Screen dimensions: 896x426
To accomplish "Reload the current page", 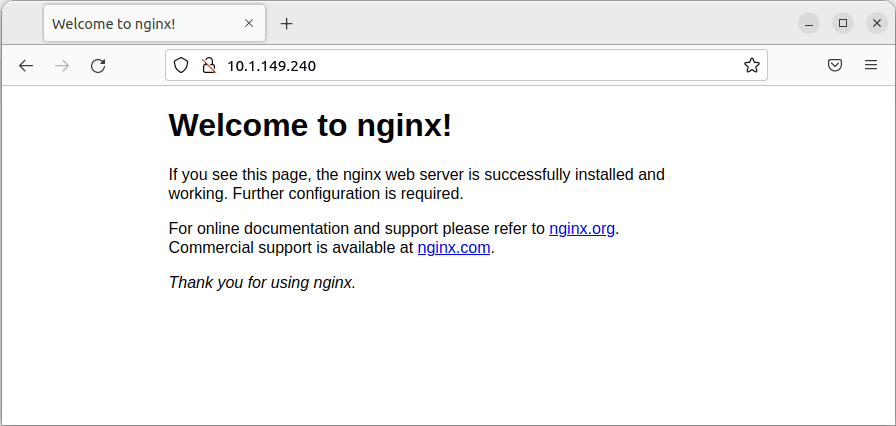I will 98,66.
